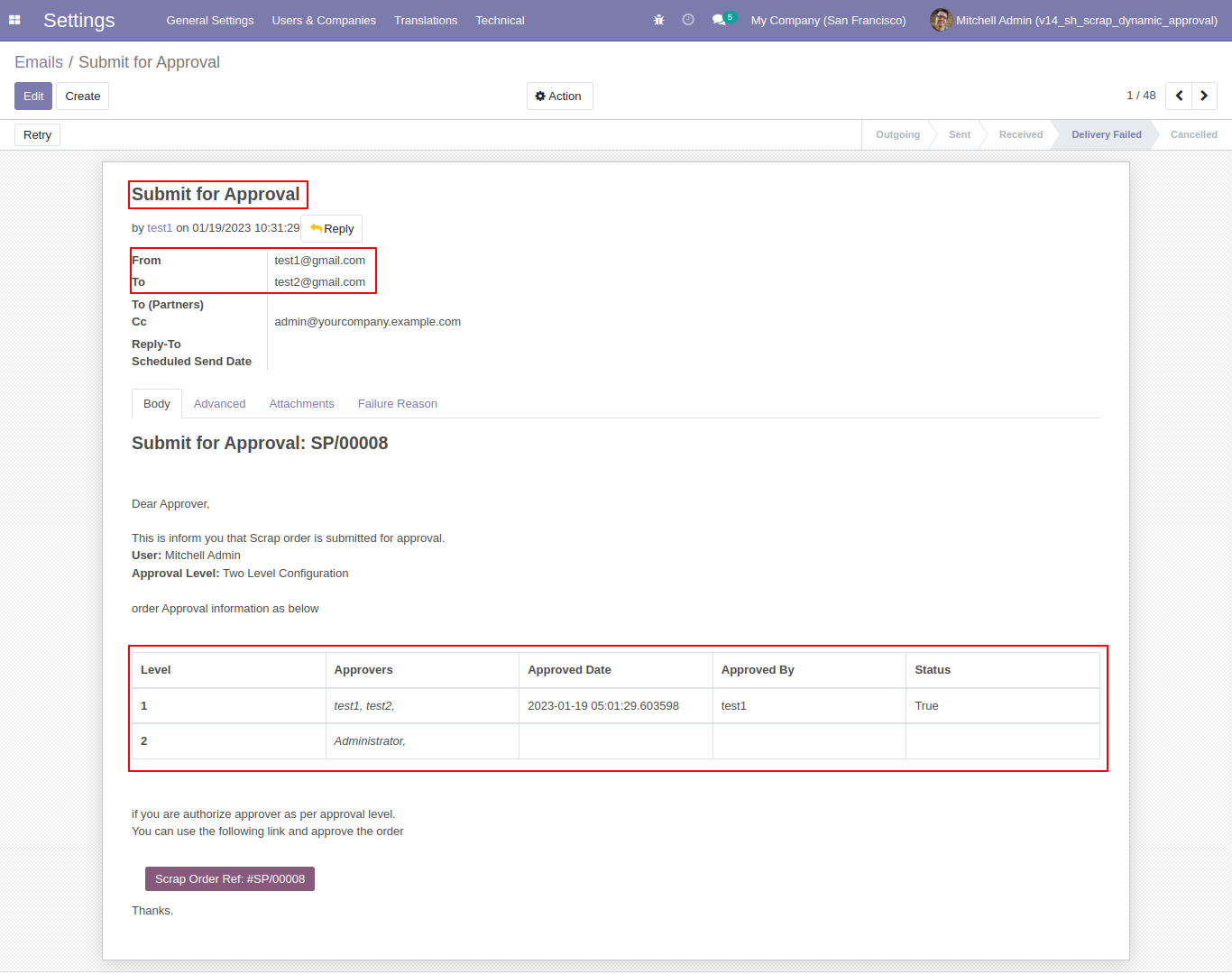Click the Retry button
The image size is (1232, 974).
(37, 134)
